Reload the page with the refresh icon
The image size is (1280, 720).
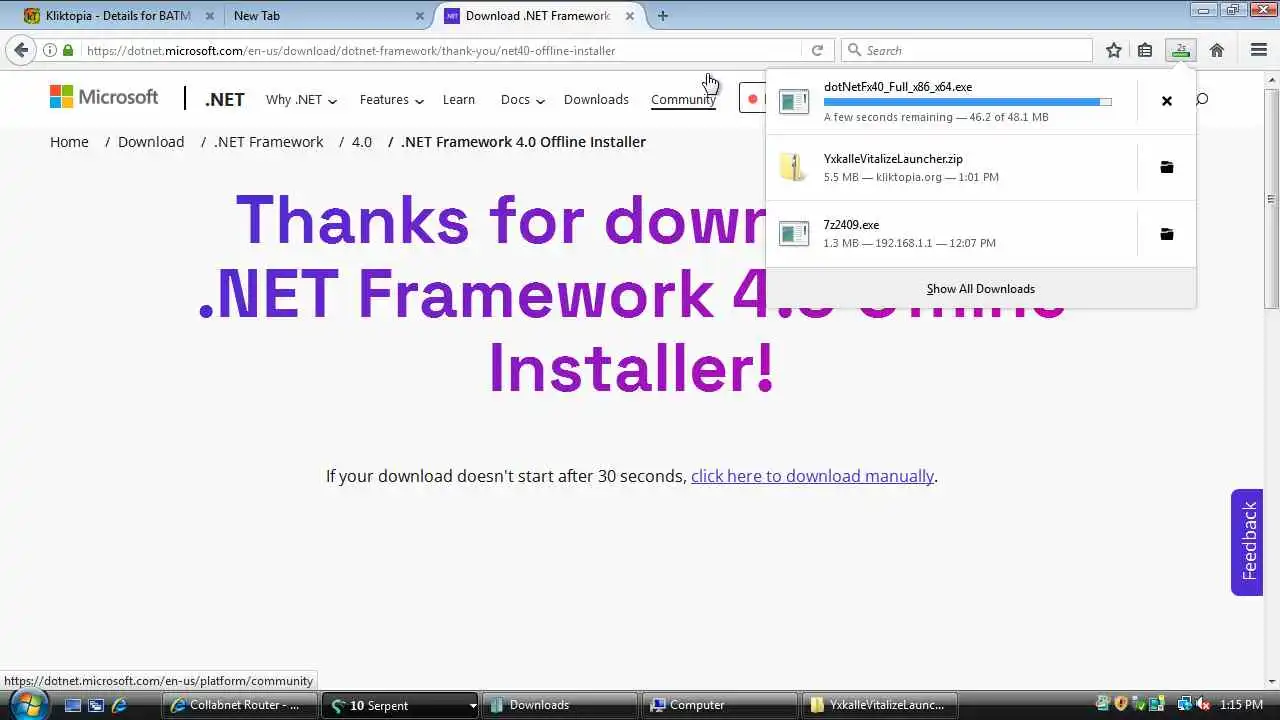[x=817, y=50]
